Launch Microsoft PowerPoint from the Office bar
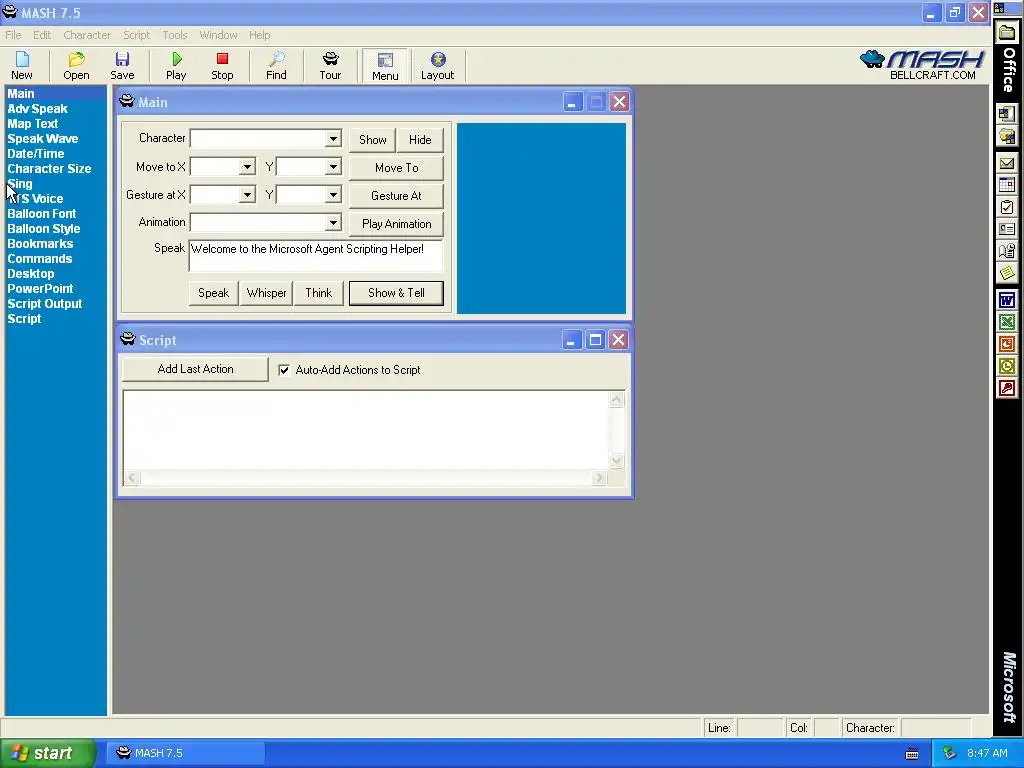Image resolution: width=1024 pixels, height=768 pixels. point(1007,344)
